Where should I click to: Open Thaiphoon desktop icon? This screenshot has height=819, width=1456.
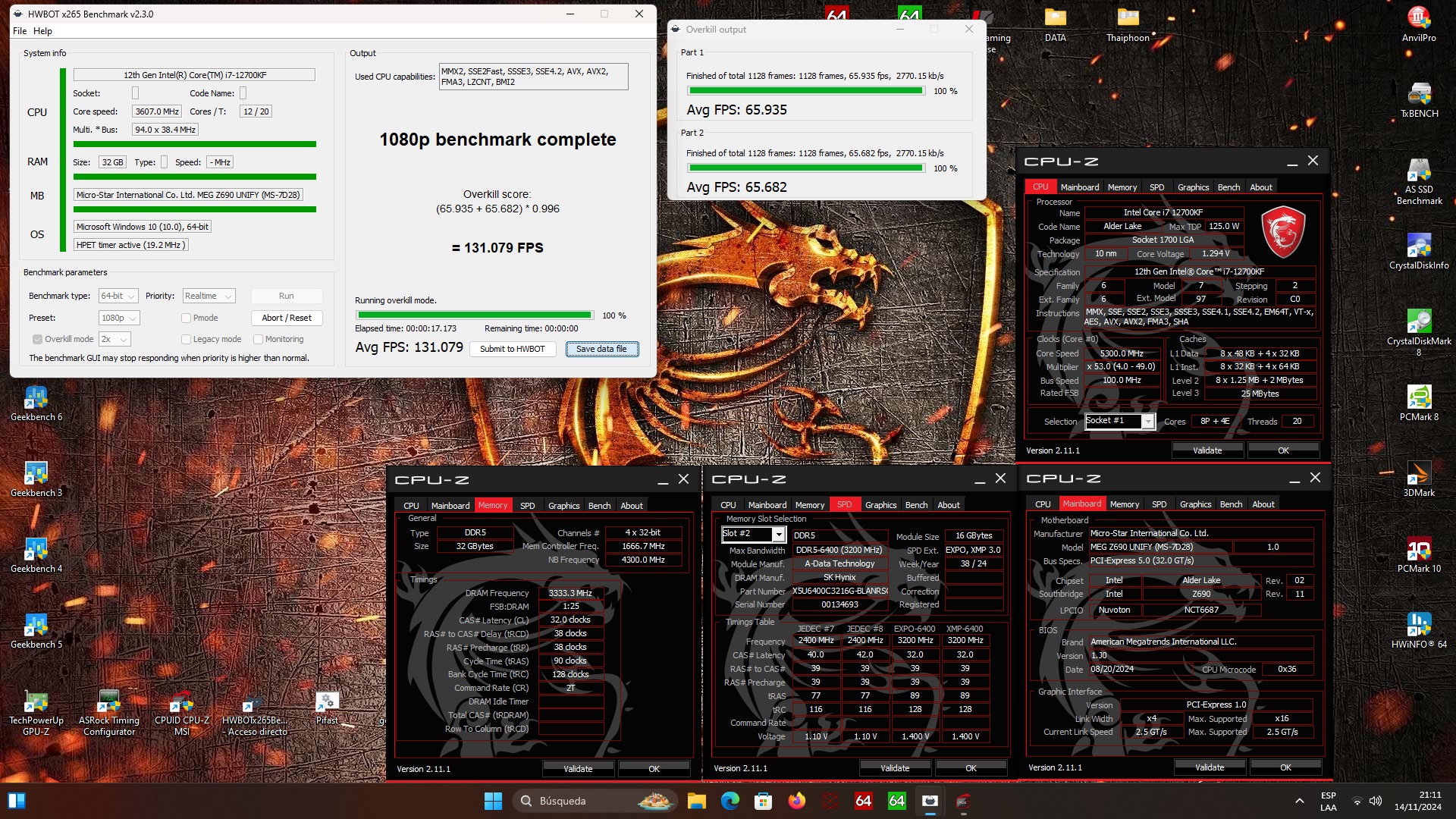coord(1128,24)
